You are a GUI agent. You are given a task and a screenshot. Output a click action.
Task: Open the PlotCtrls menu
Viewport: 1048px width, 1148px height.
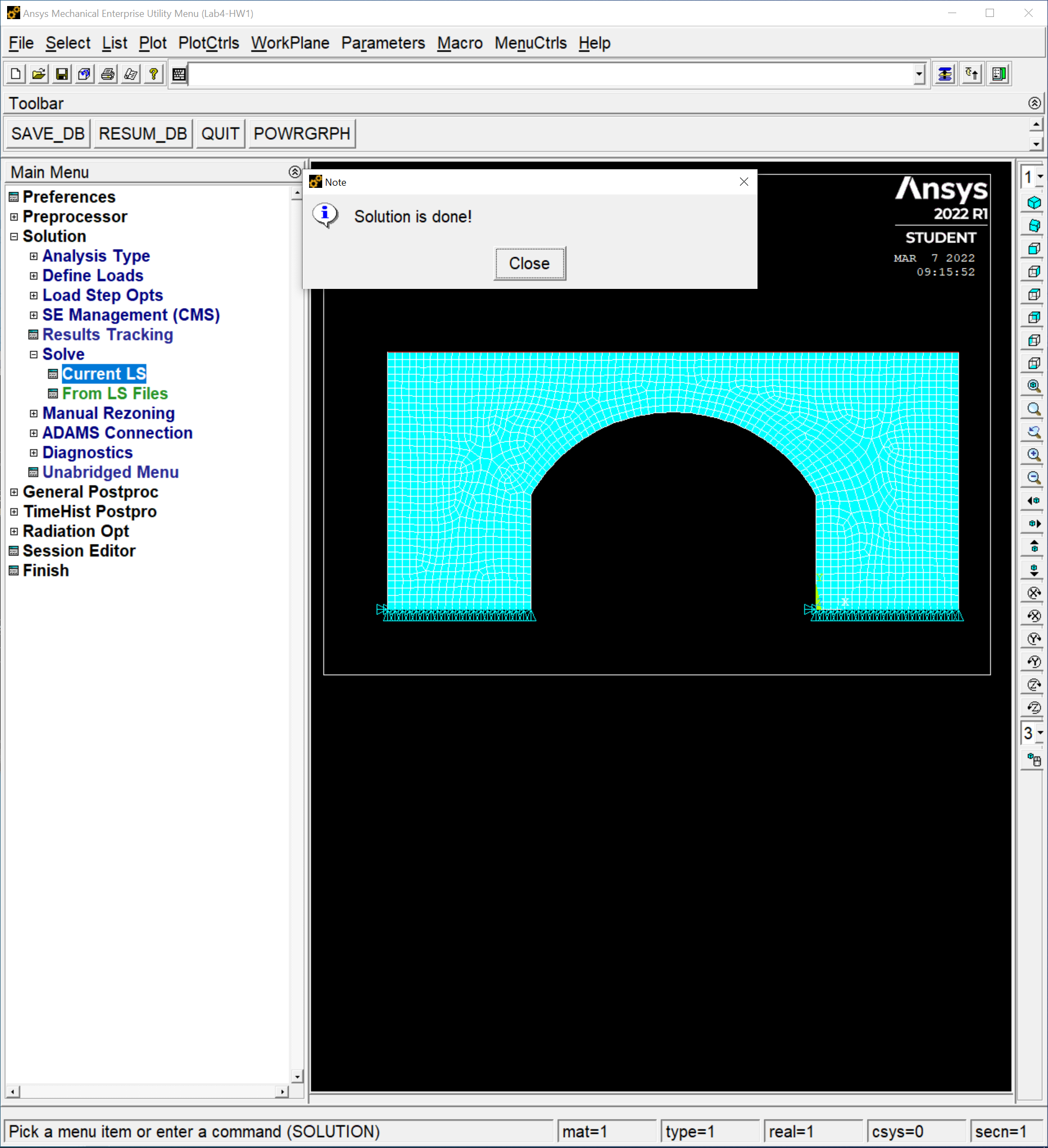209,43
